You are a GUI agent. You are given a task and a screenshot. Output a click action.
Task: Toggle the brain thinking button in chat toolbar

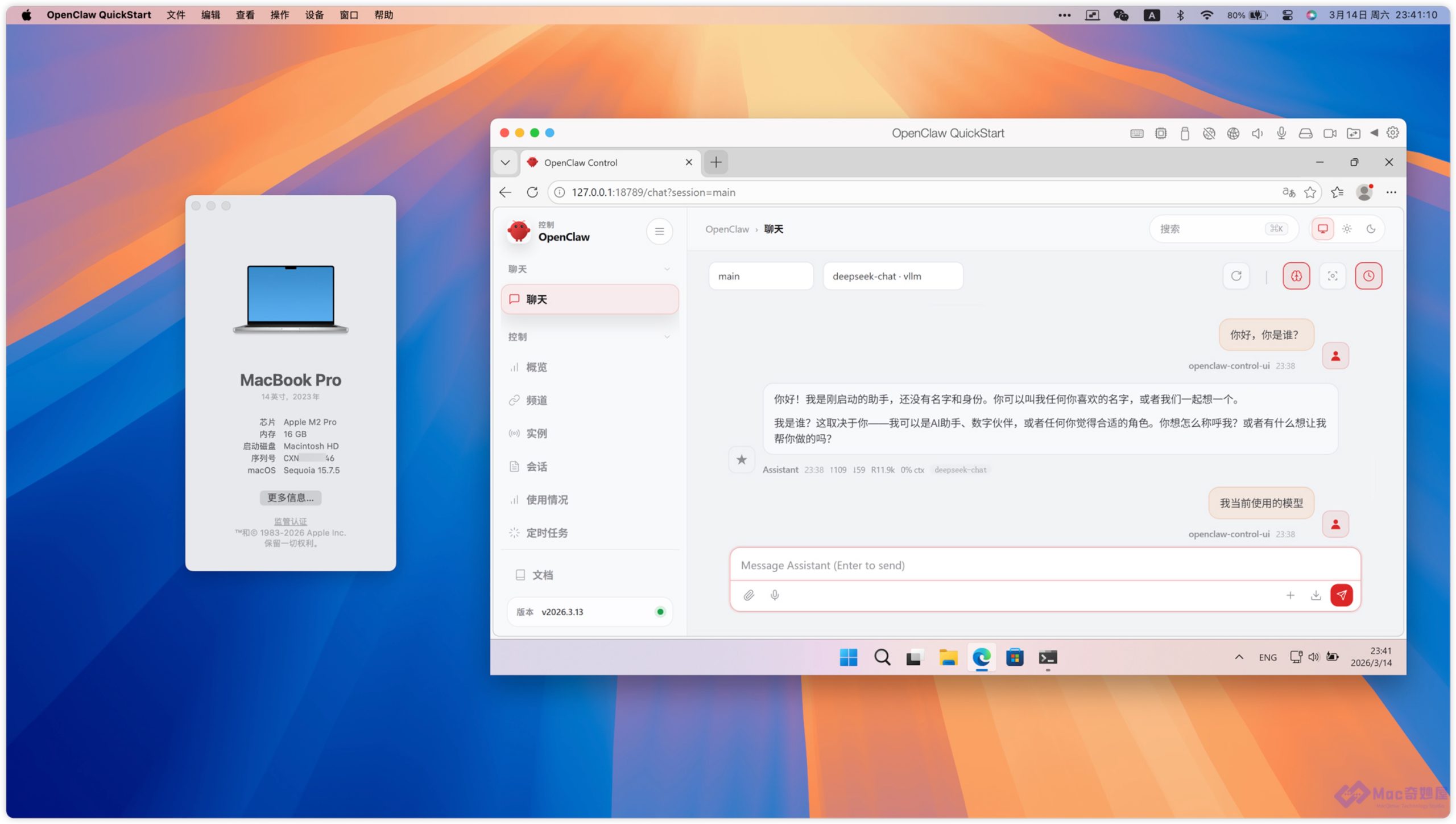coord(1296,276)
